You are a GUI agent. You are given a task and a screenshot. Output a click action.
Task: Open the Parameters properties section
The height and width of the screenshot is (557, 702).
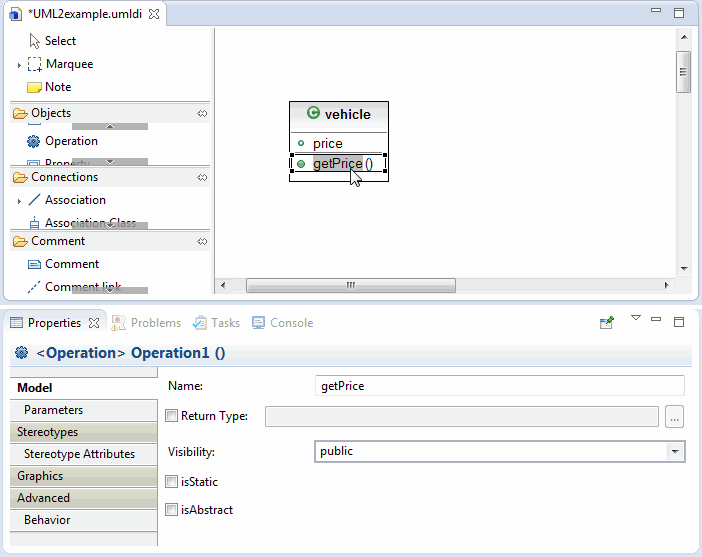tap(54, 410)
